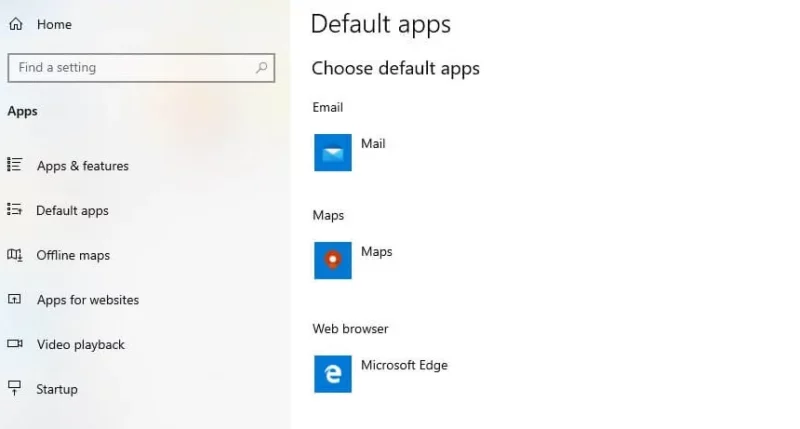The height and width of the screenshot is (429, 800).
Task: Click the Apps for websites icon
Action: 14,299
